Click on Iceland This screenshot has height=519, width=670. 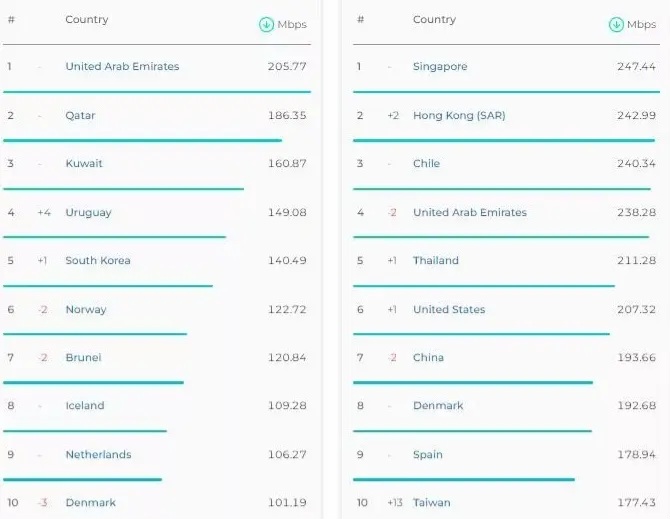point(85,406)
